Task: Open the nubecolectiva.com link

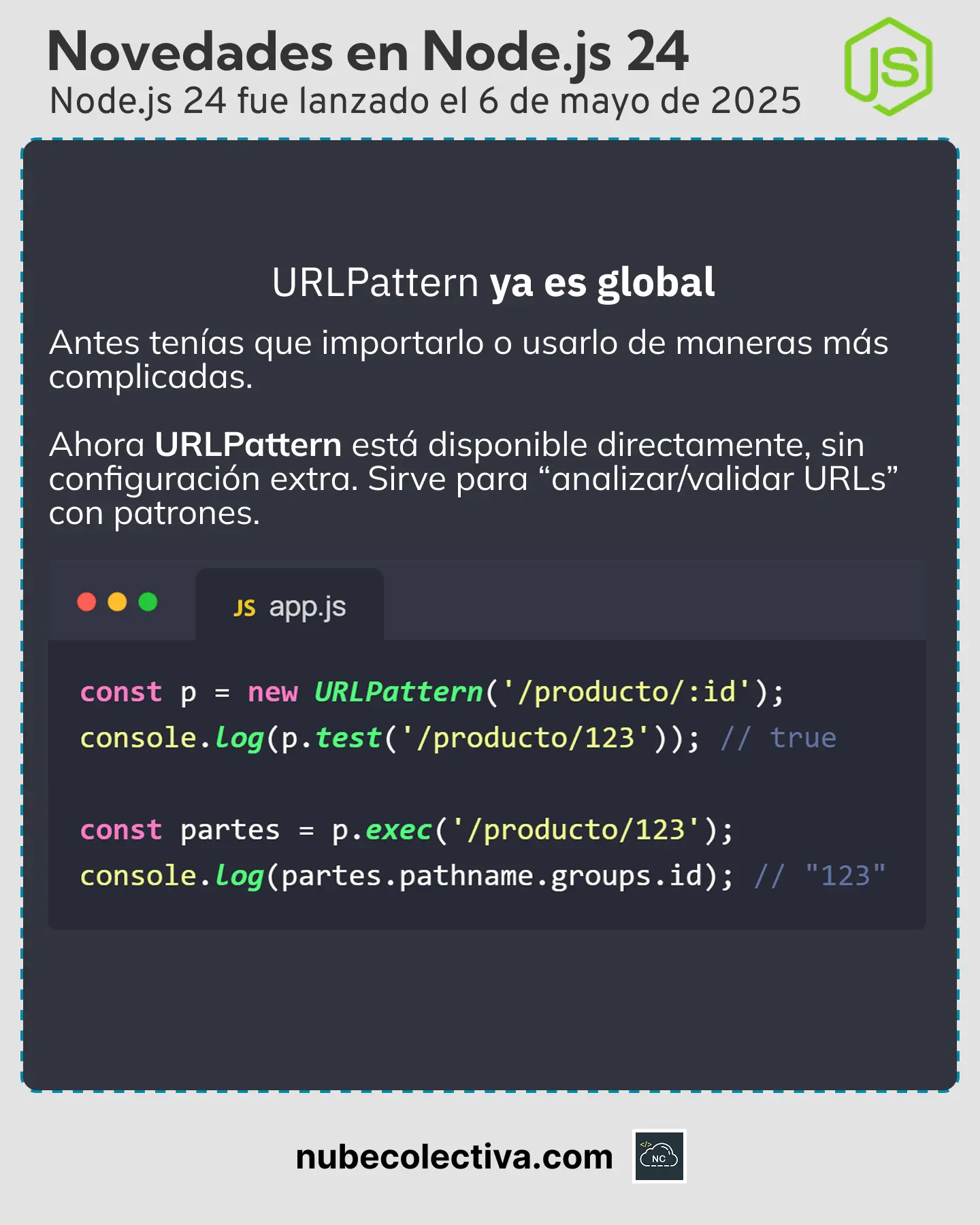Action: point(454,1157)
